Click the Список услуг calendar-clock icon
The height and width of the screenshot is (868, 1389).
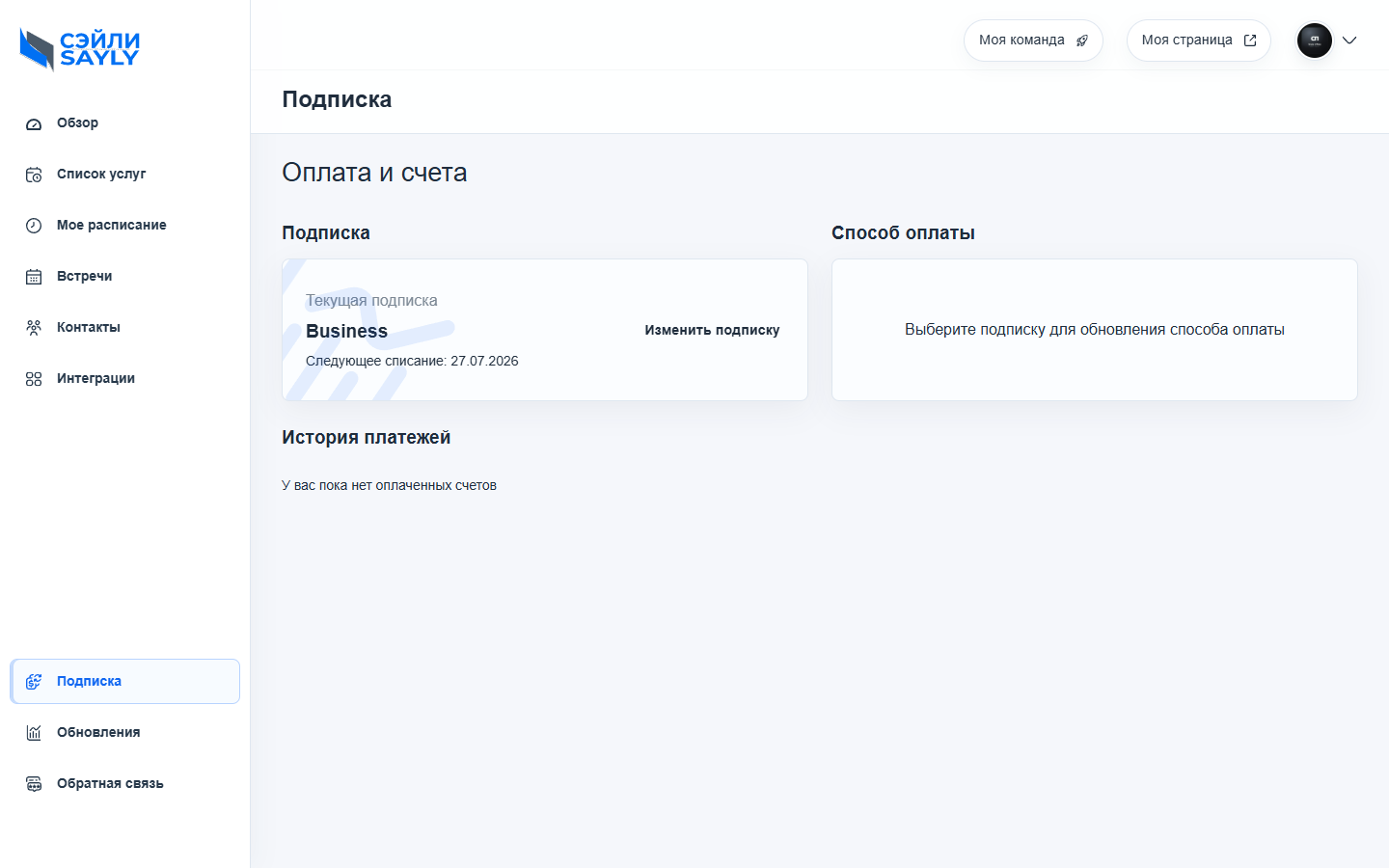coord(34,175)
